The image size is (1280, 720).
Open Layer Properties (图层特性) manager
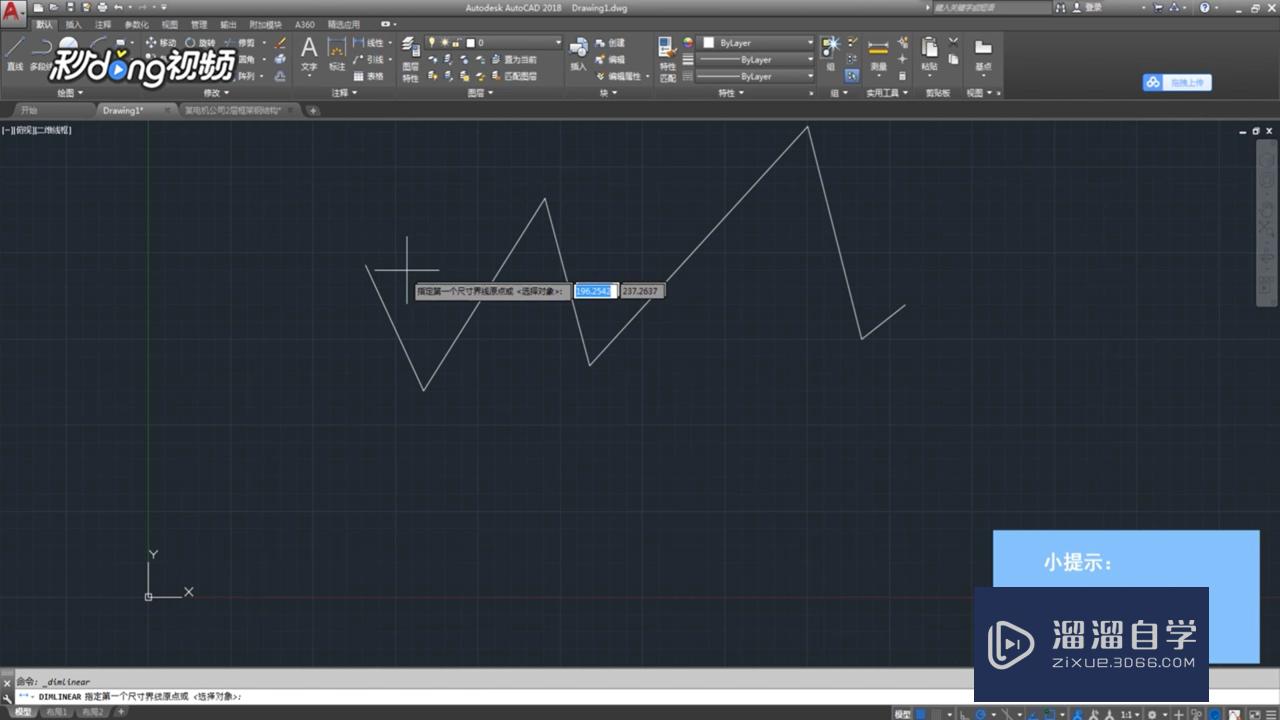tap(410, 60)
